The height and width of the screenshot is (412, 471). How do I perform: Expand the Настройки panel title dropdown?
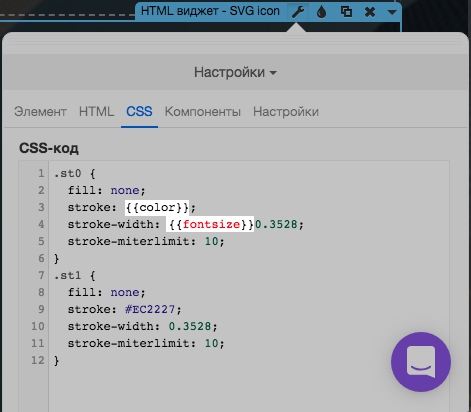tap(235, 72)
